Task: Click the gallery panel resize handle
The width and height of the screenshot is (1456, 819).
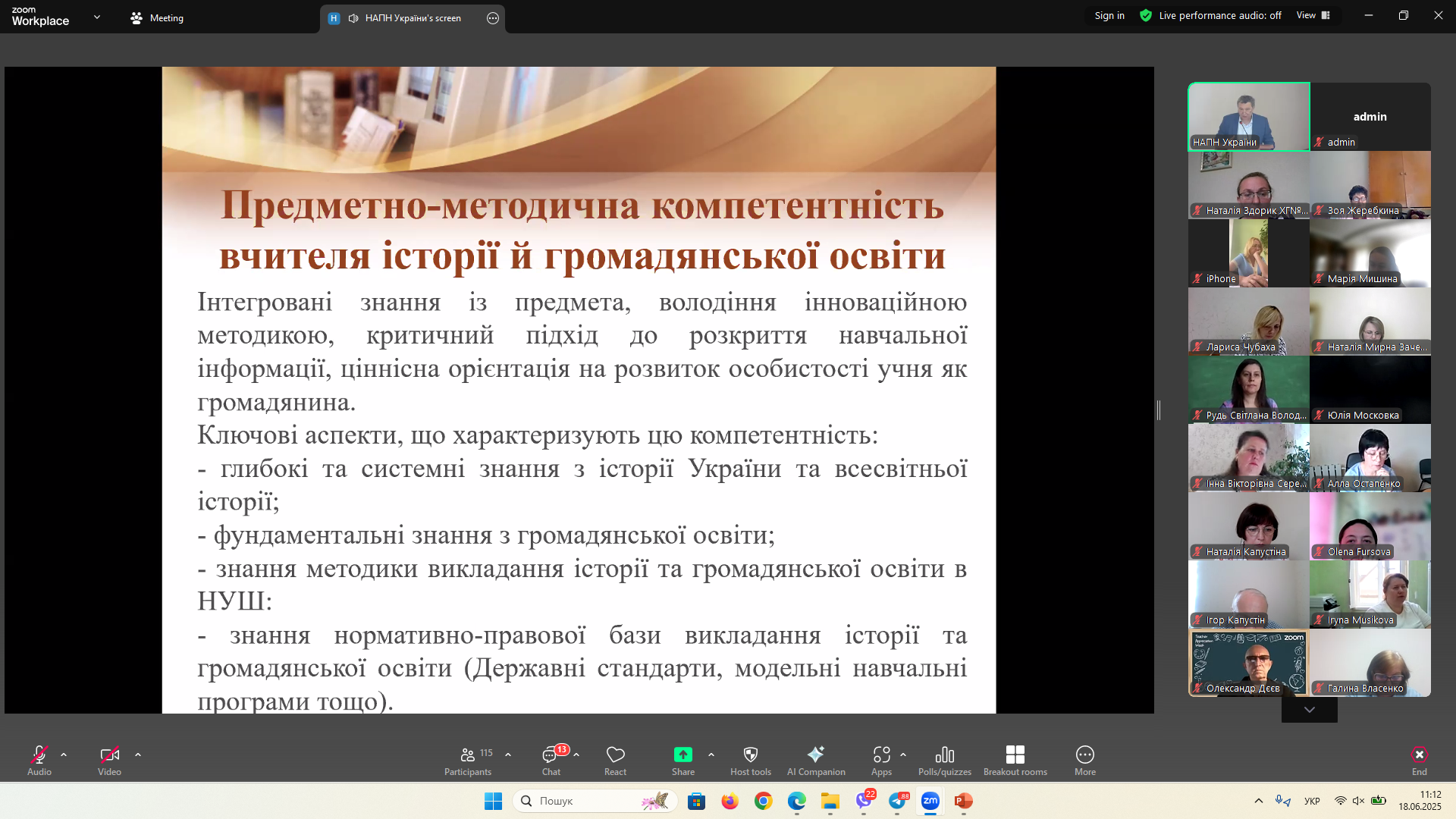Action: pyautogui.click(x=1159, y=410)
